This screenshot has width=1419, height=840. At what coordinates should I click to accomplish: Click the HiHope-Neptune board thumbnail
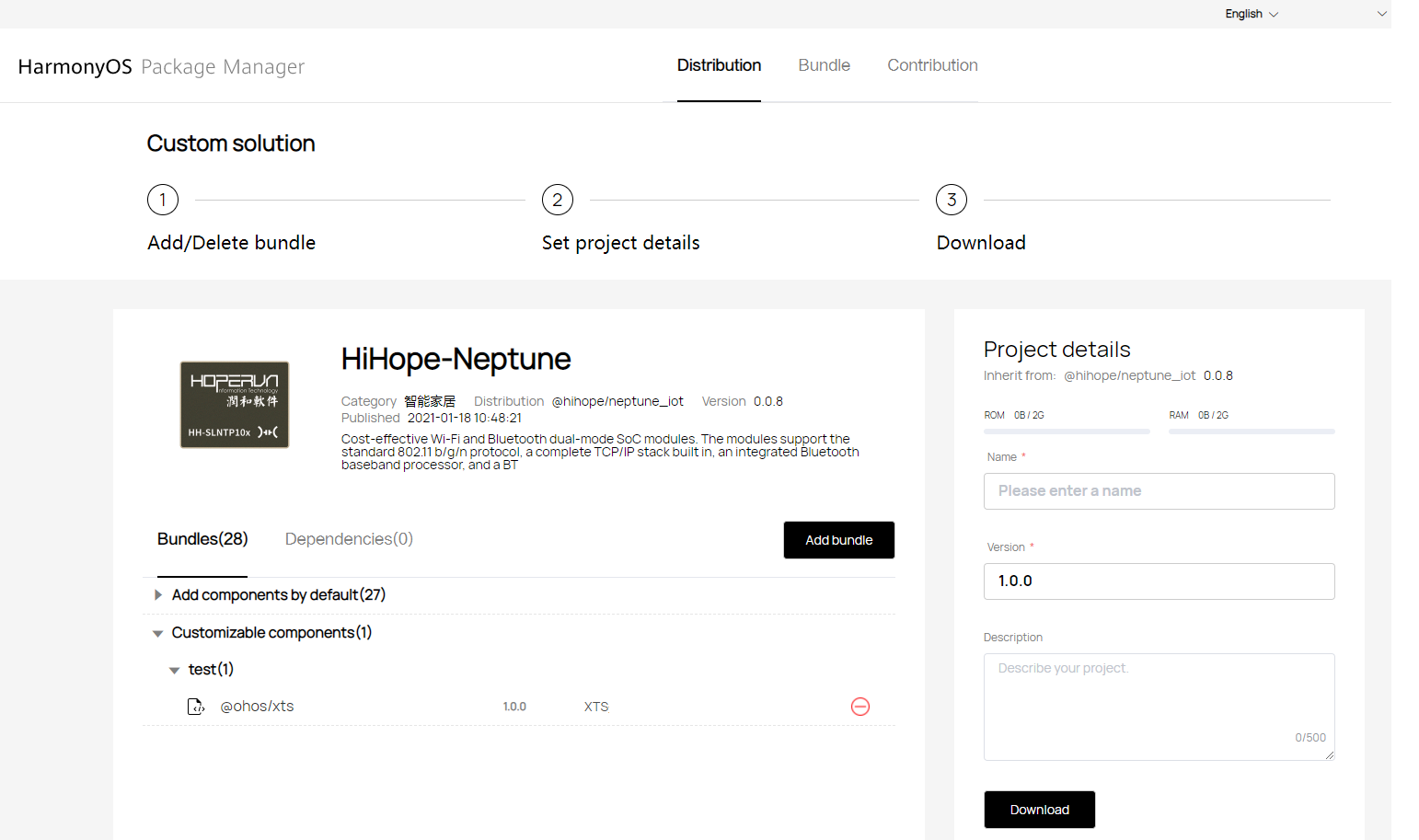point(235,405)
